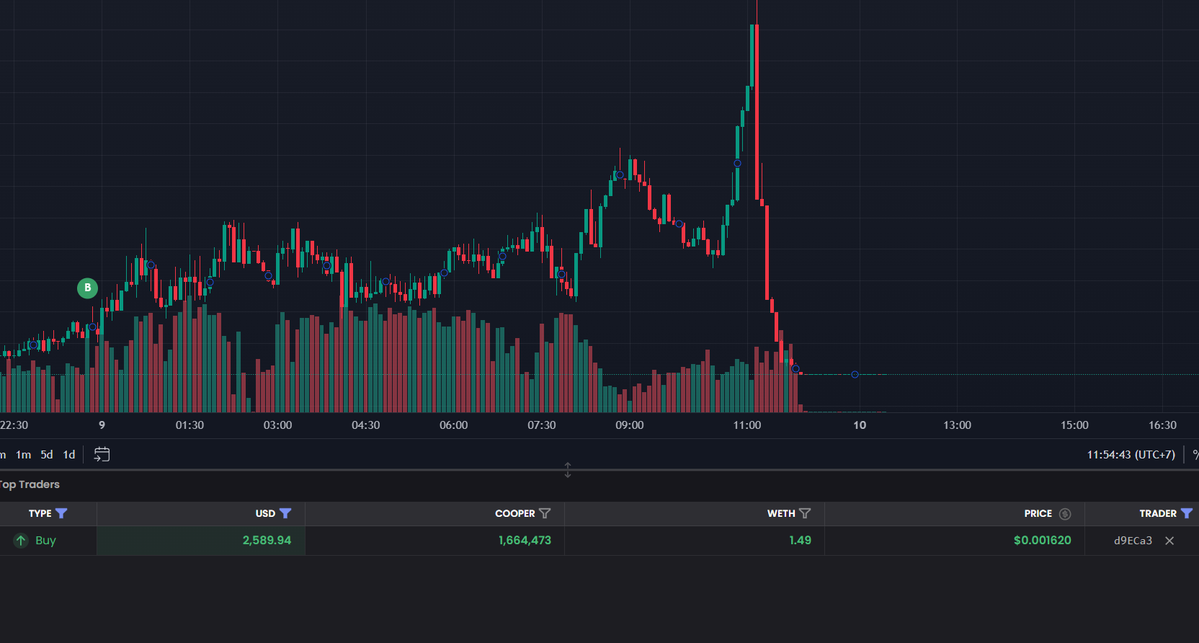The image size is (1199, 643).
Task: Click the 09:00 time axis label
Action: 629,425
